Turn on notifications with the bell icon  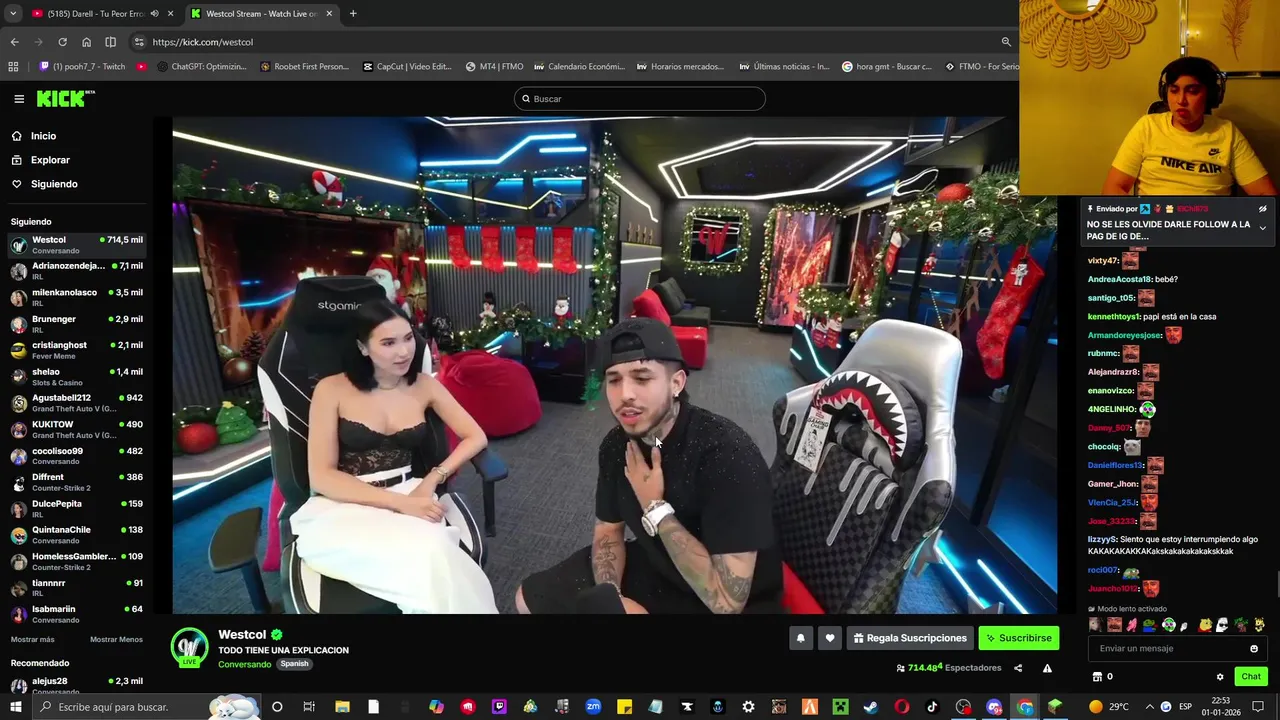pyautogui.click(x=800, y=638)
